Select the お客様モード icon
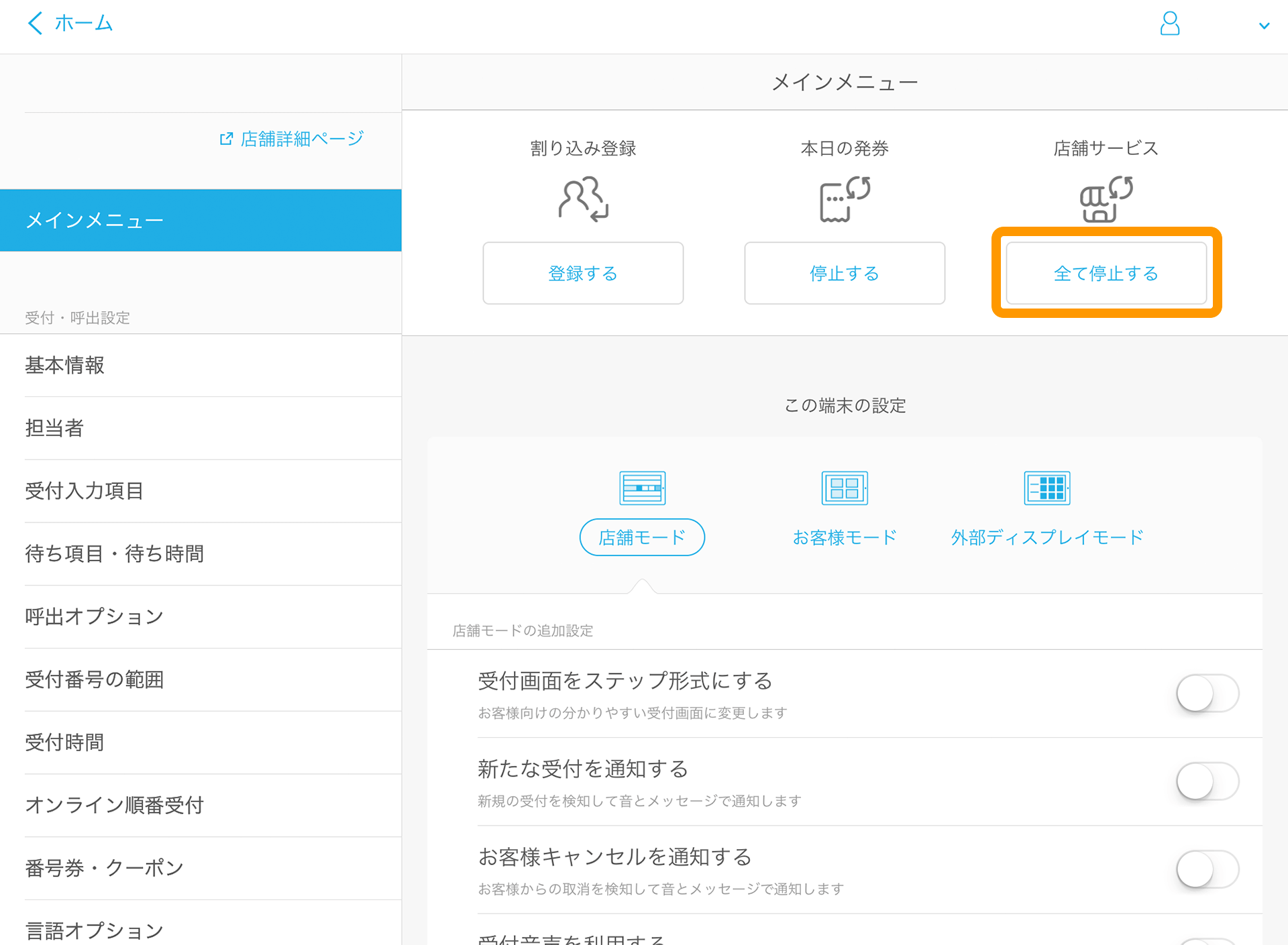 pyautogui.click(x=845, y=488)
